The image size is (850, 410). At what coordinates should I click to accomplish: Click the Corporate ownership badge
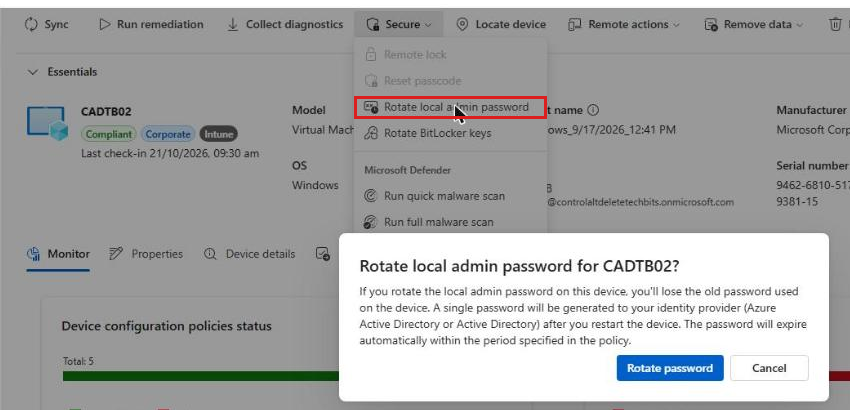(168, 134)
